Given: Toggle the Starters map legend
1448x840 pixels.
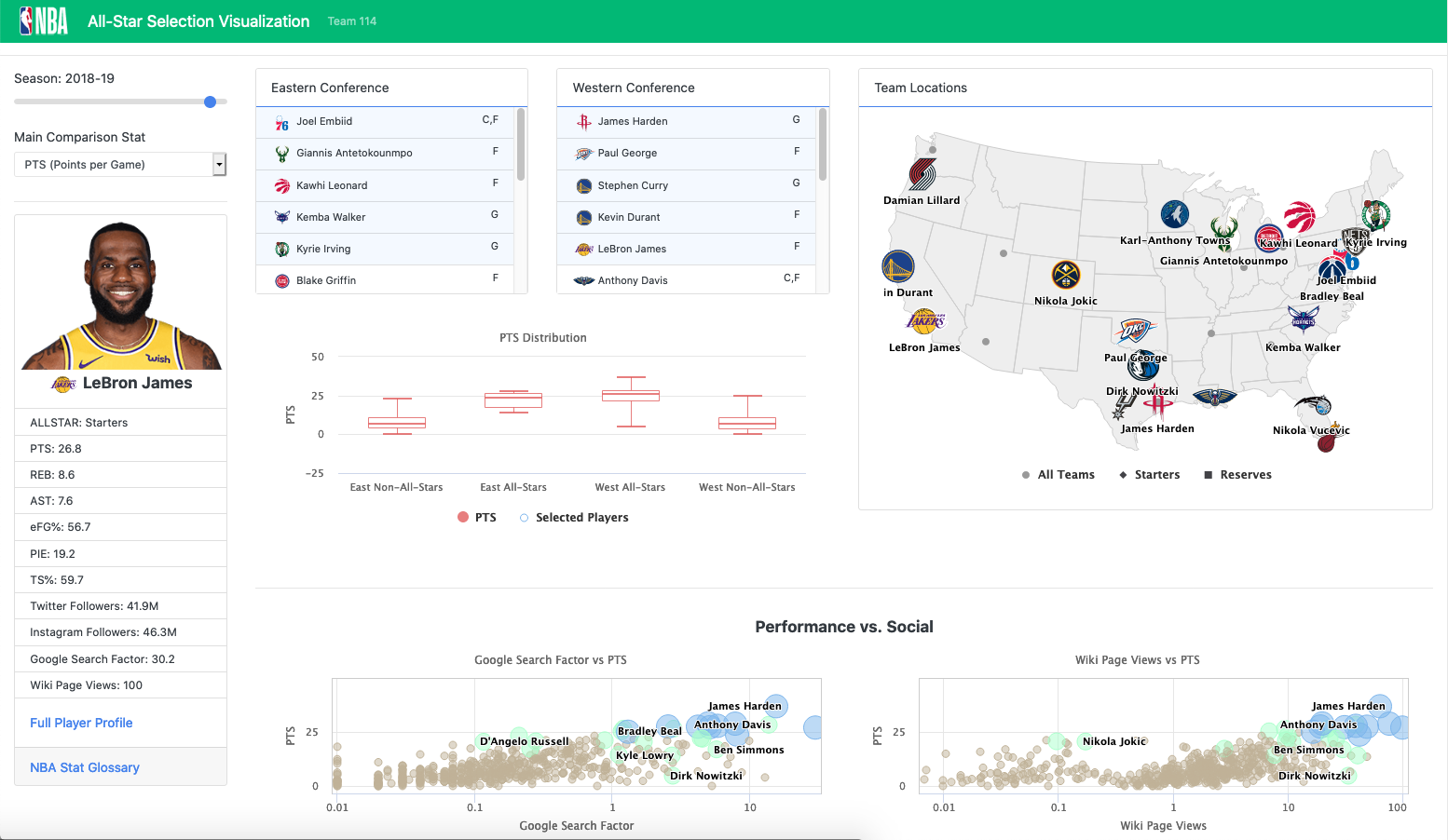Looking at the screenshot, I should click(1150, 475).
